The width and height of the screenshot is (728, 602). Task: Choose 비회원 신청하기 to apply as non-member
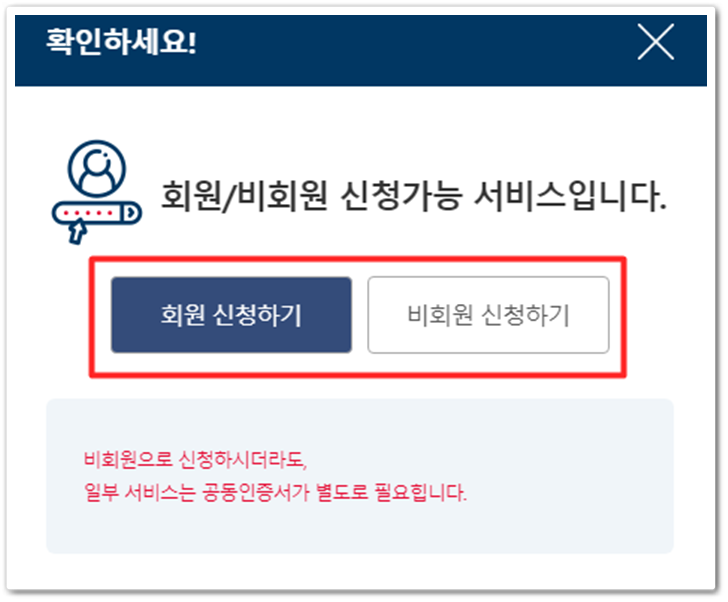[x=488, y=315]
